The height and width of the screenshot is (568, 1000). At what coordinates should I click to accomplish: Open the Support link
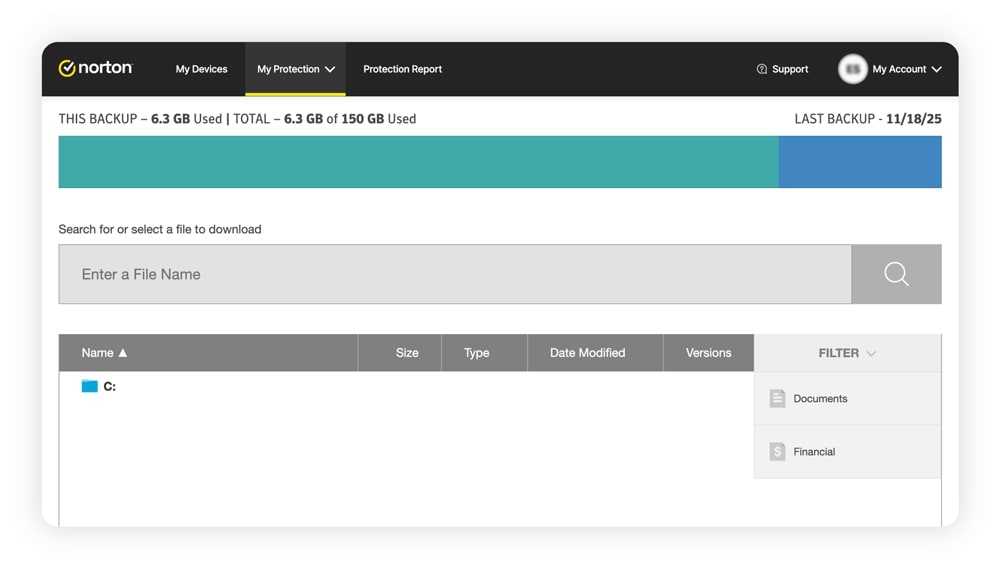tap(790, 69)
